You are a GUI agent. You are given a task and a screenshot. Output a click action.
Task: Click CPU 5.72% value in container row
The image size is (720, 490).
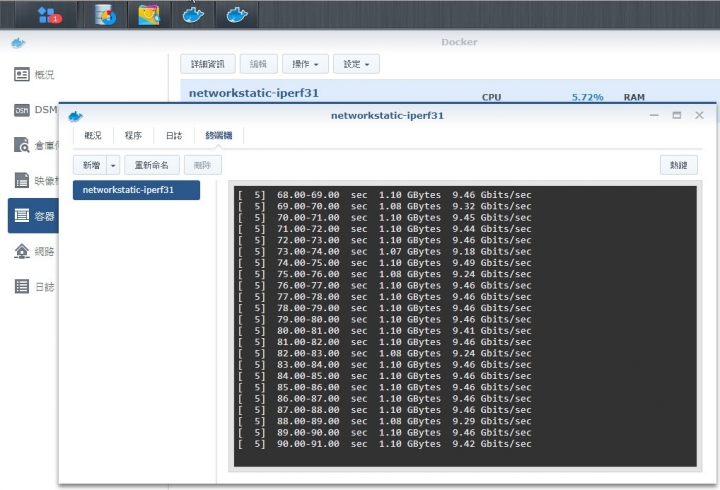click(587, 97)
